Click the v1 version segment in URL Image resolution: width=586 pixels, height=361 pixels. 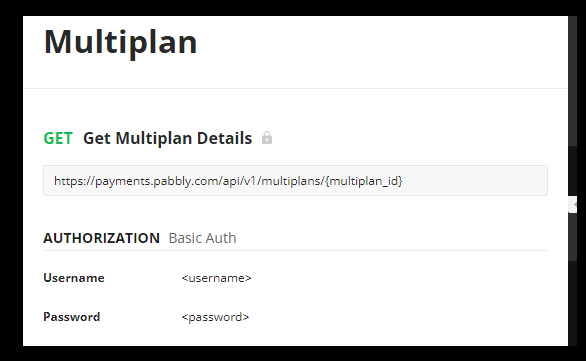(x=250, y=181)
